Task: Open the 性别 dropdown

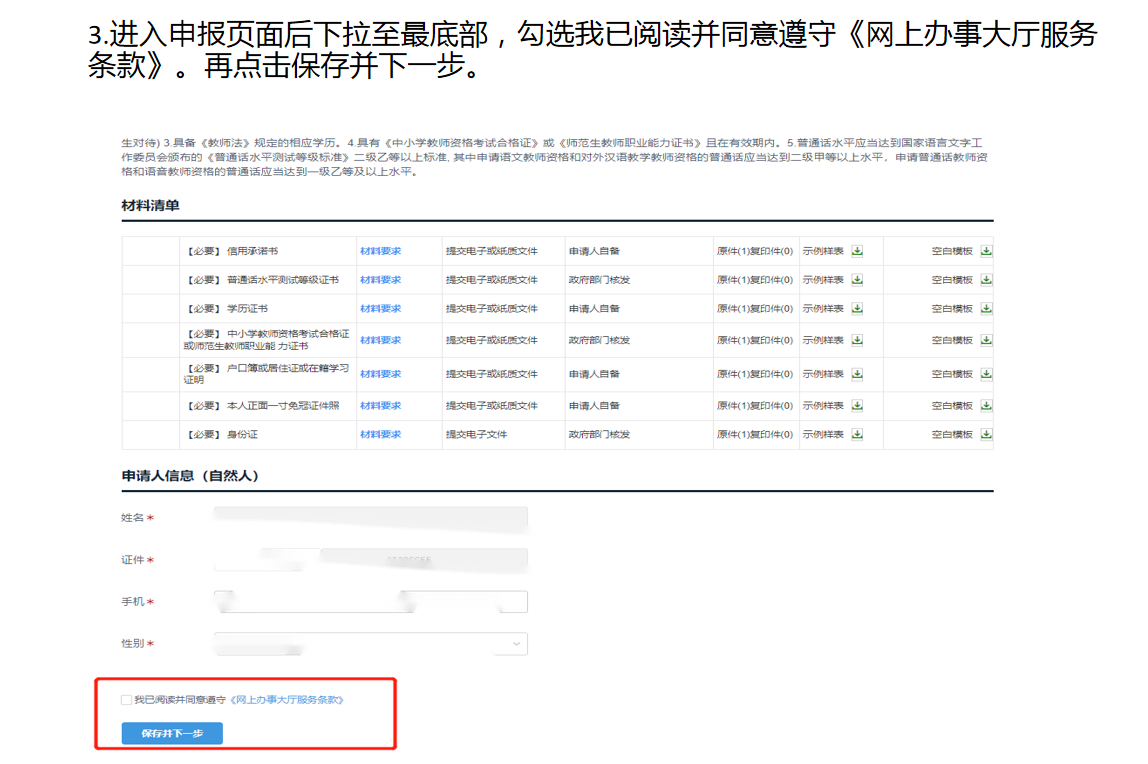Action: coord(370,644)
